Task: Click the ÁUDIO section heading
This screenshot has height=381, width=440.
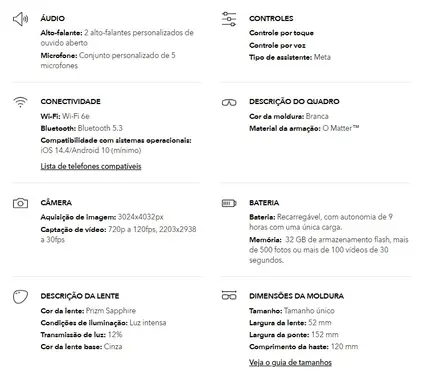Action: (53, 18)
